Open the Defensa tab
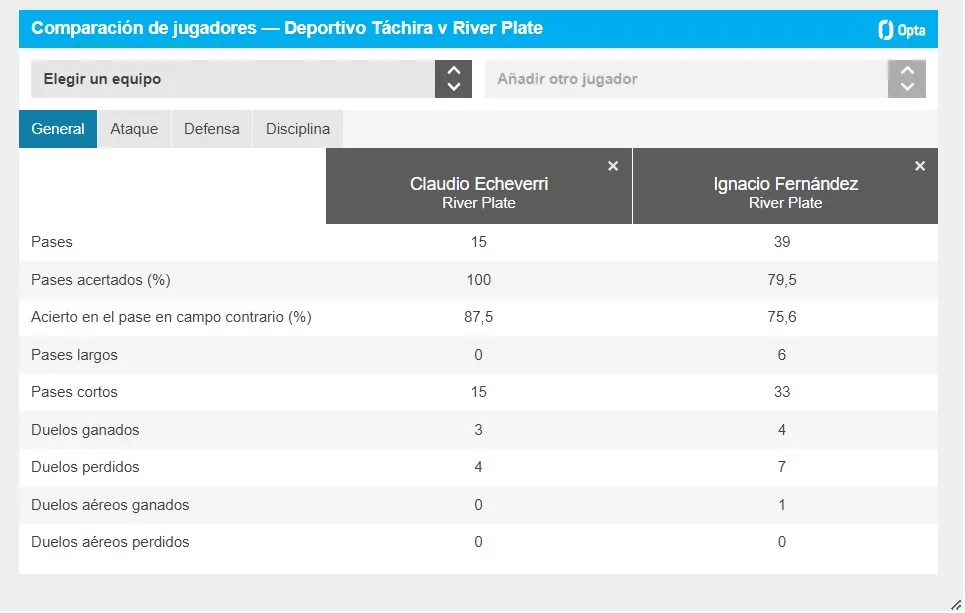Image resolution: width=965 pixels, height=613 pixels. tap(211, 128)
